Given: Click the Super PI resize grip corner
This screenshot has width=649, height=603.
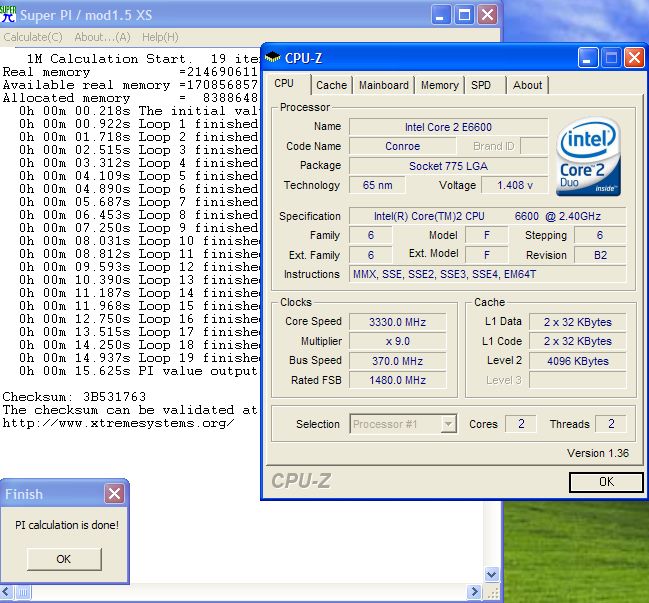Looking at the screenshot, I should point(493,593).
